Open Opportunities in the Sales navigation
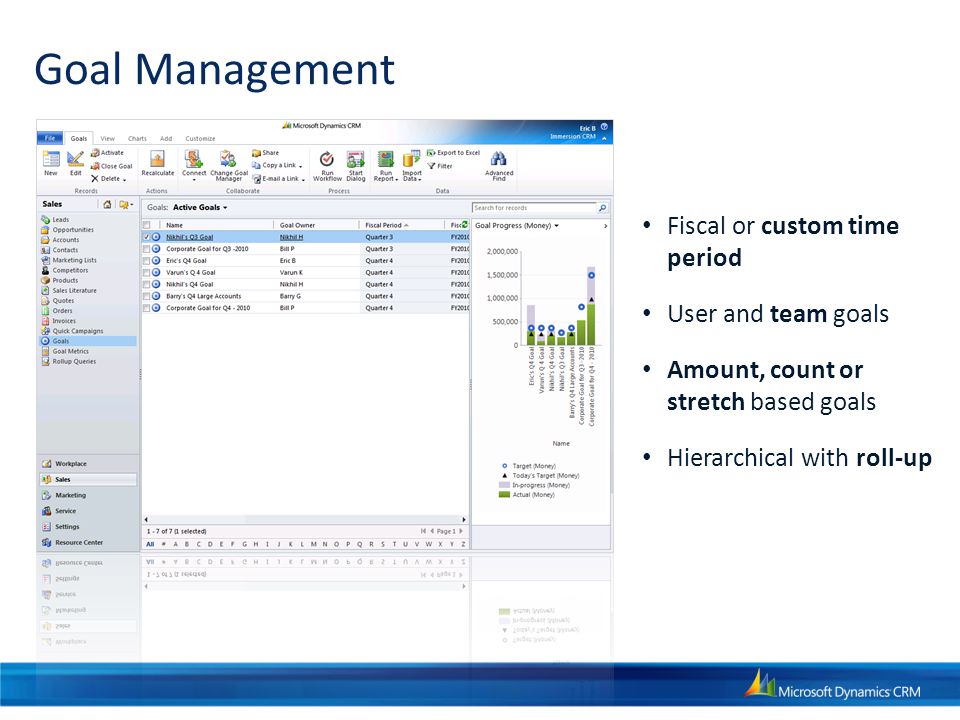The width and height of the screenshot is (960, 720). click(73, 230)
